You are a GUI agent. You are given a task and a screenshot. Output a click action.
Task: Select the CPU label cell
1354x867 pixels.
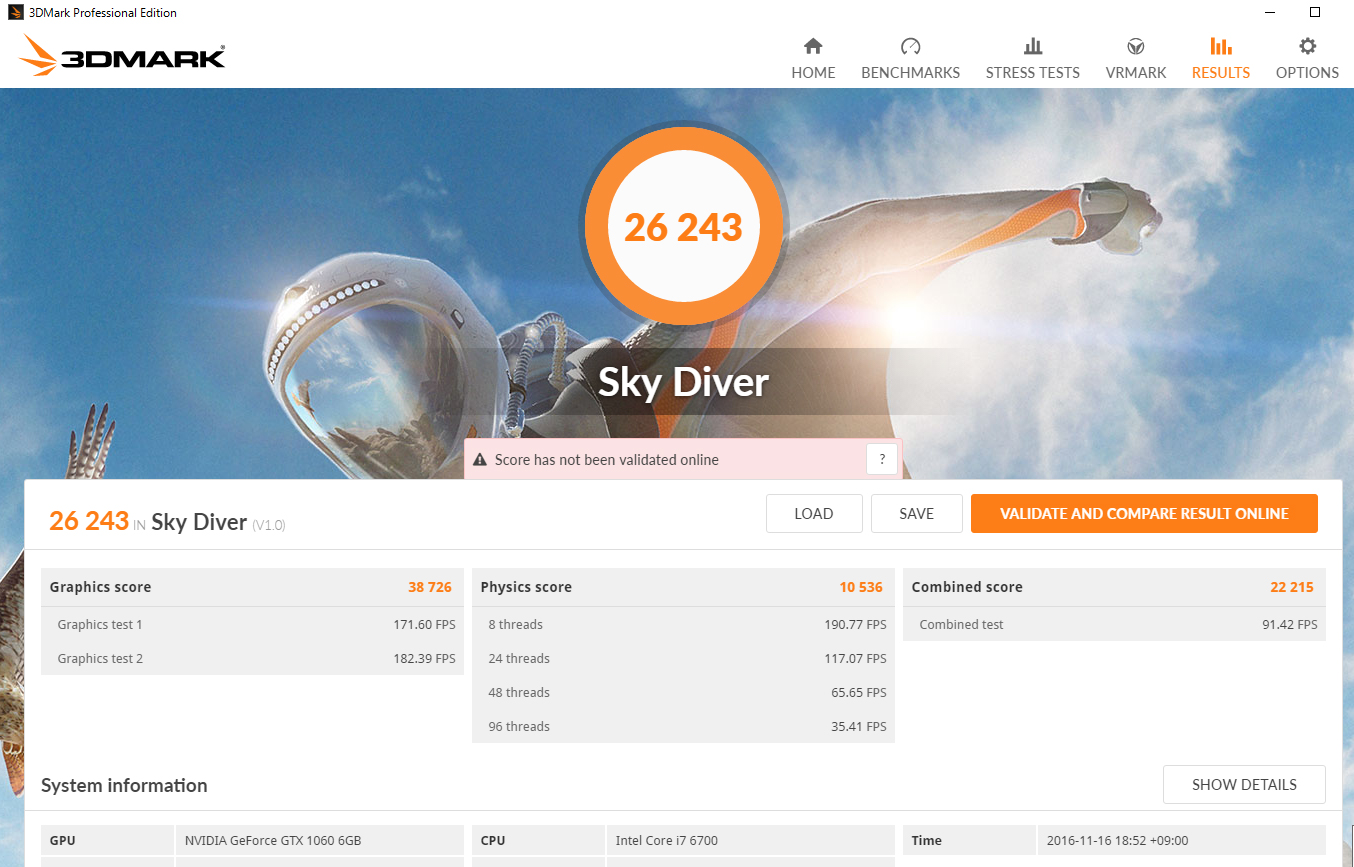pyautogui.click(x=539, y=841)
